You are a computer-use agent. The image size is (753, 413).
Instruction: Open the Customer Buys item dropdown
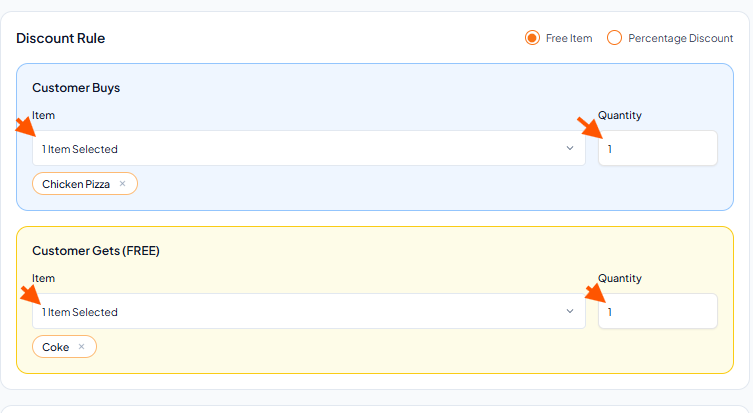point(309,148)
